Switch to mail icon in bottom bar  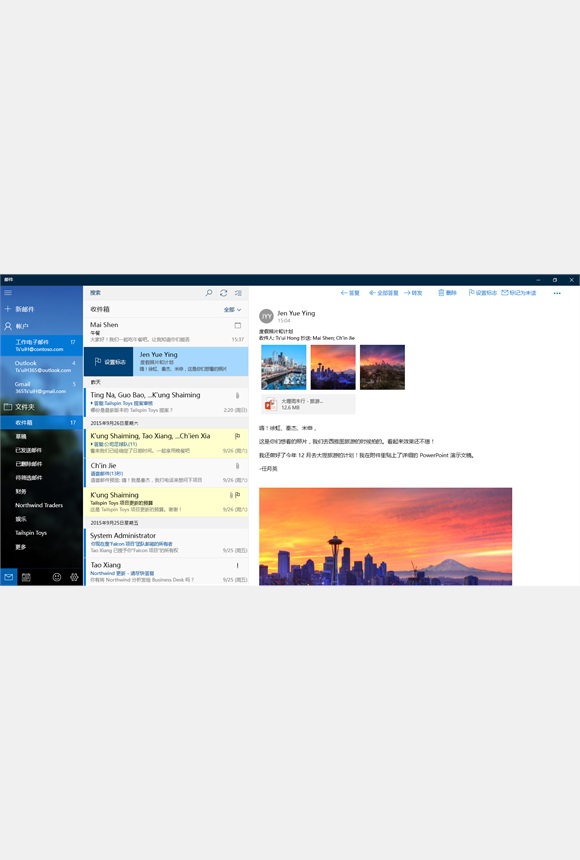(x=8, y=577)
